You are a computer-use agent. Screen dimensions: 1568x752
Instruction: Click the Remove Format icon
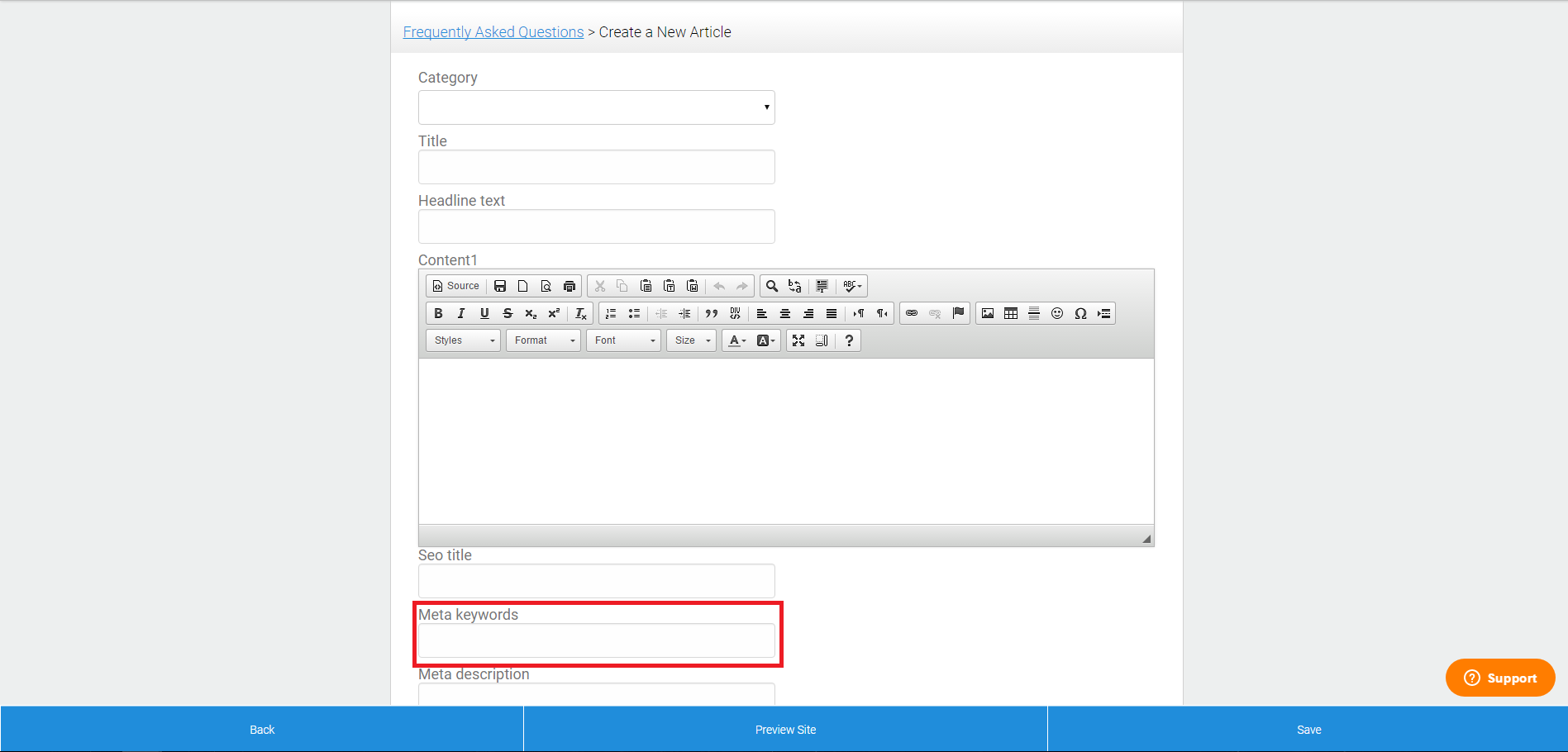(x=581, y=313)
